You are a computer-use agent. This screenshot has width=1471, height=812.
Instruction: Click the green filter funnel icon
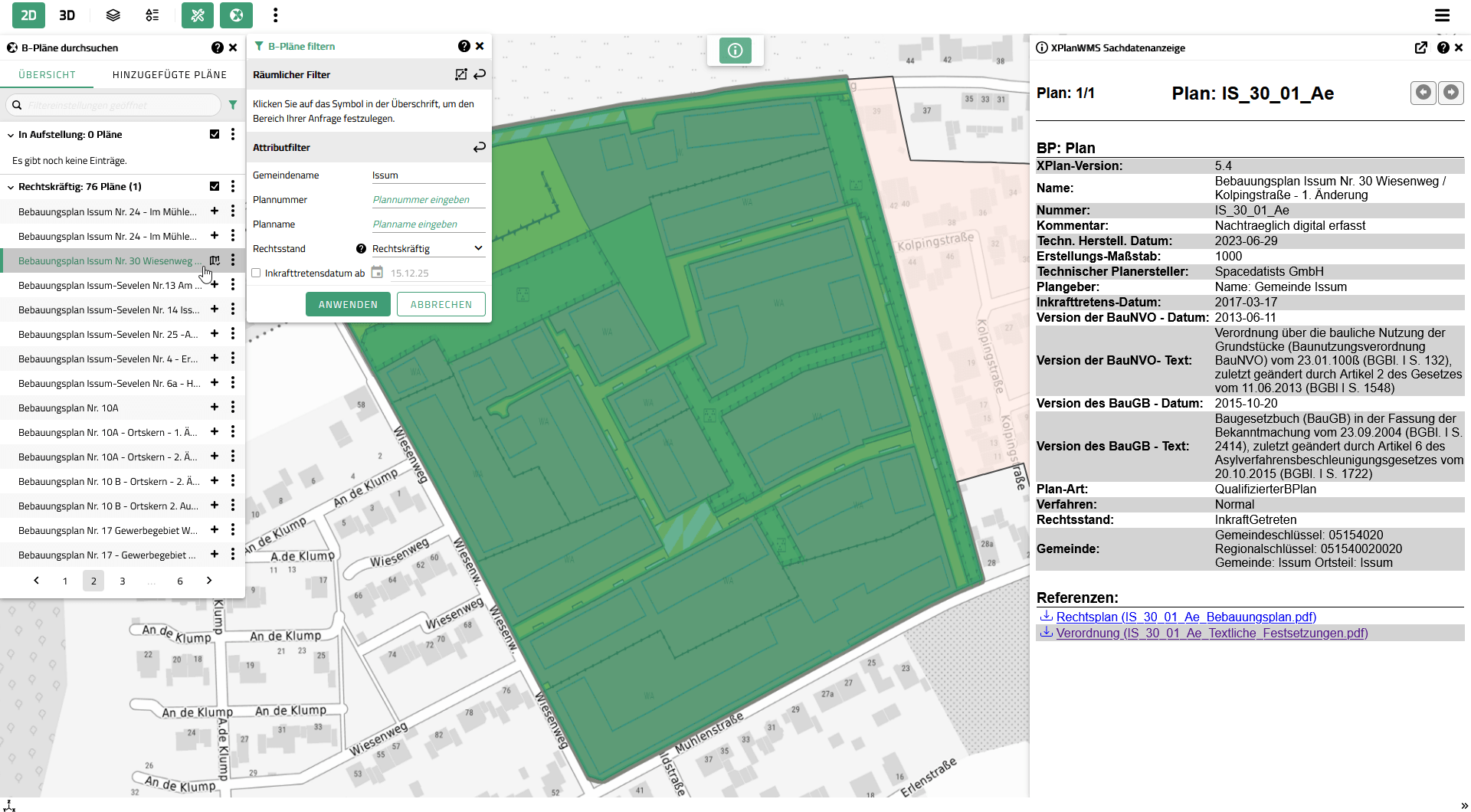233,105
